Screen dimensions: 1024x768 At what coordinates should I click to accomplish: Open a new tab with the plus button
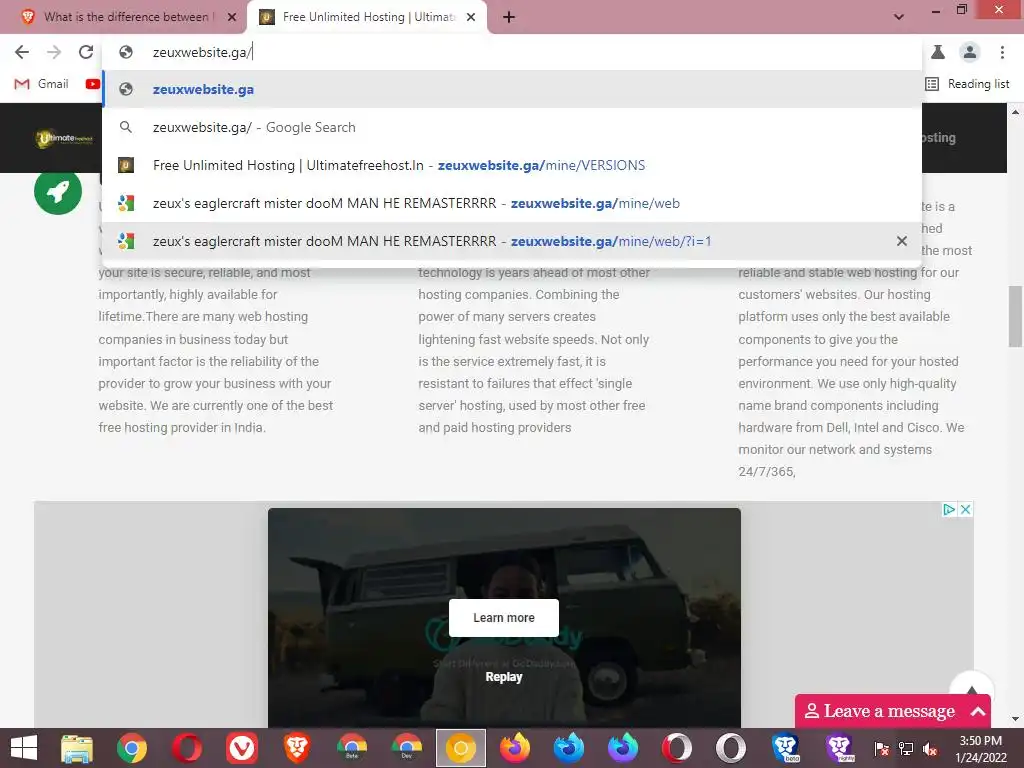509,17
